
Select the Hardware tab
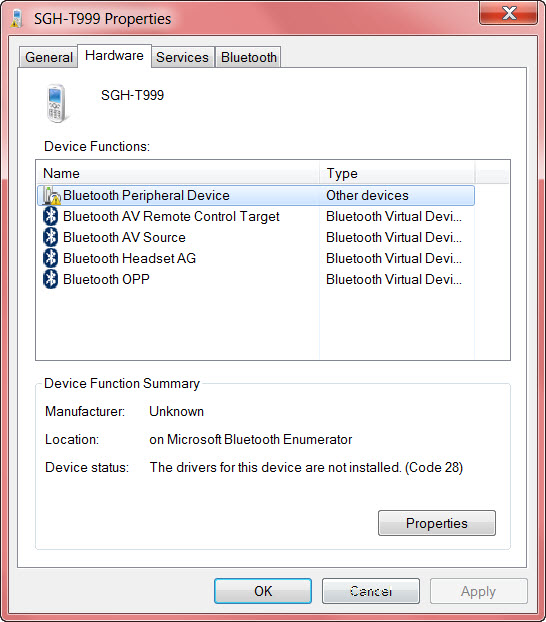(114, 56)
